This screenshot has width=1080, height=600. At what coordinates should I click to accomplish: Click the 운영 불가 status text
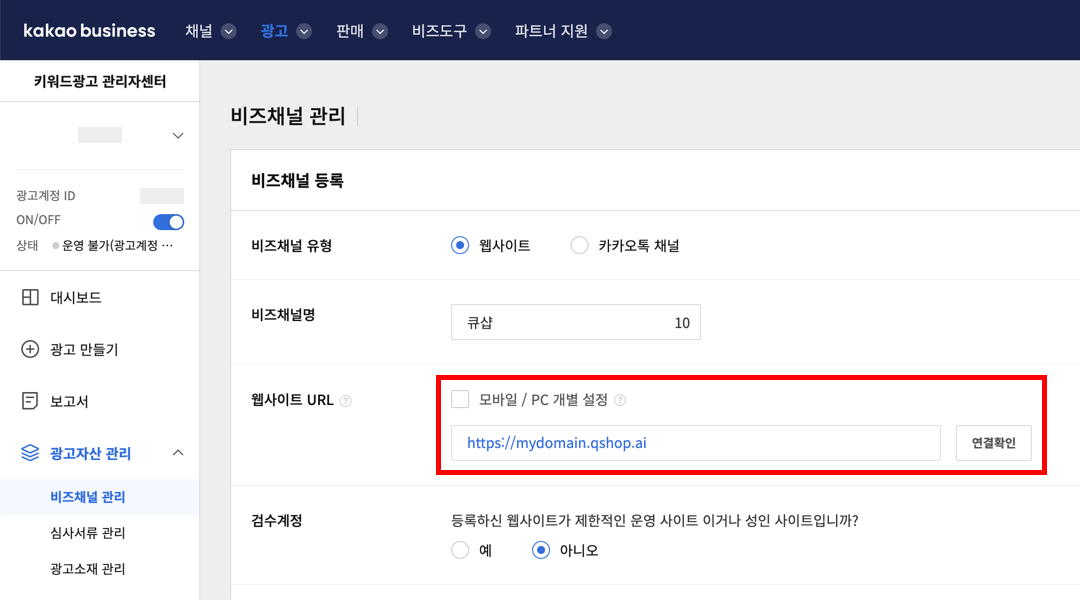click(117, 245)
